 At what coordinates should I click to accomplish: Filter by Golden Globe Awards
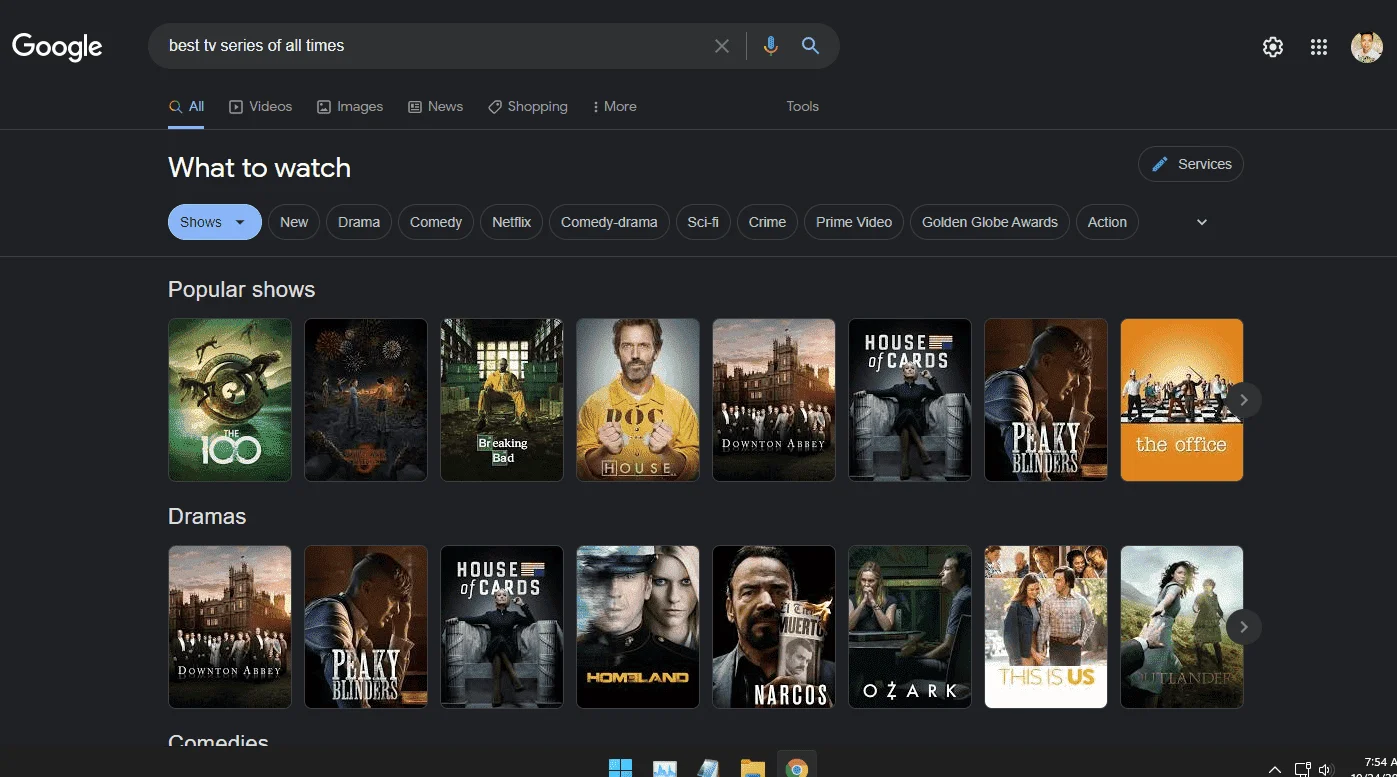(990, 222)
